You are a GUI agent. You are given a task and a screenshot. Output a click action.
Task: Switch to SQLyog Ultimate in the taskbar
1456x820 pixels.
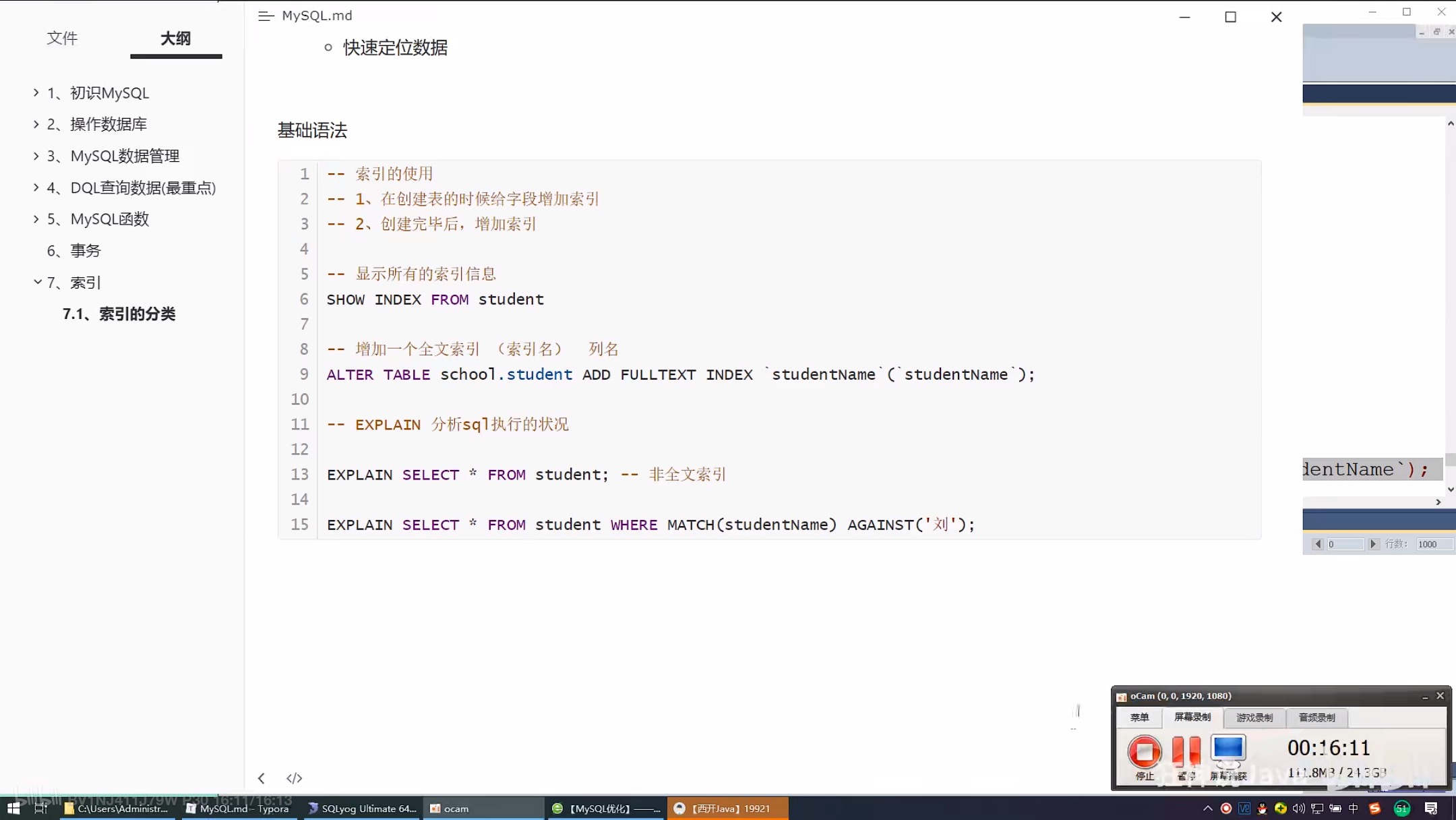pos(362,809)
